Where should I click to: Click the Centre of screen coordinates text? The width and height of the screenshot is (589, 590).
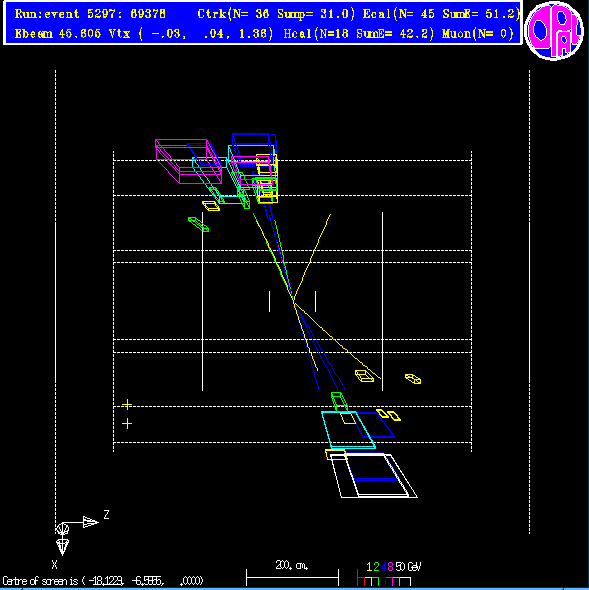[102, 581]
